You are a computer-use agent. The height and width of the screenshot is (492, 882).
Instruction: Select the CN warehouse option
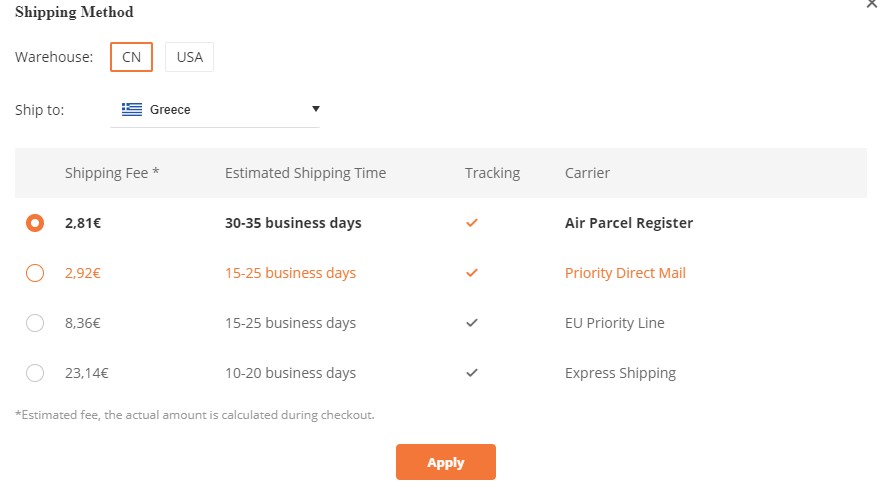point(132,57)
